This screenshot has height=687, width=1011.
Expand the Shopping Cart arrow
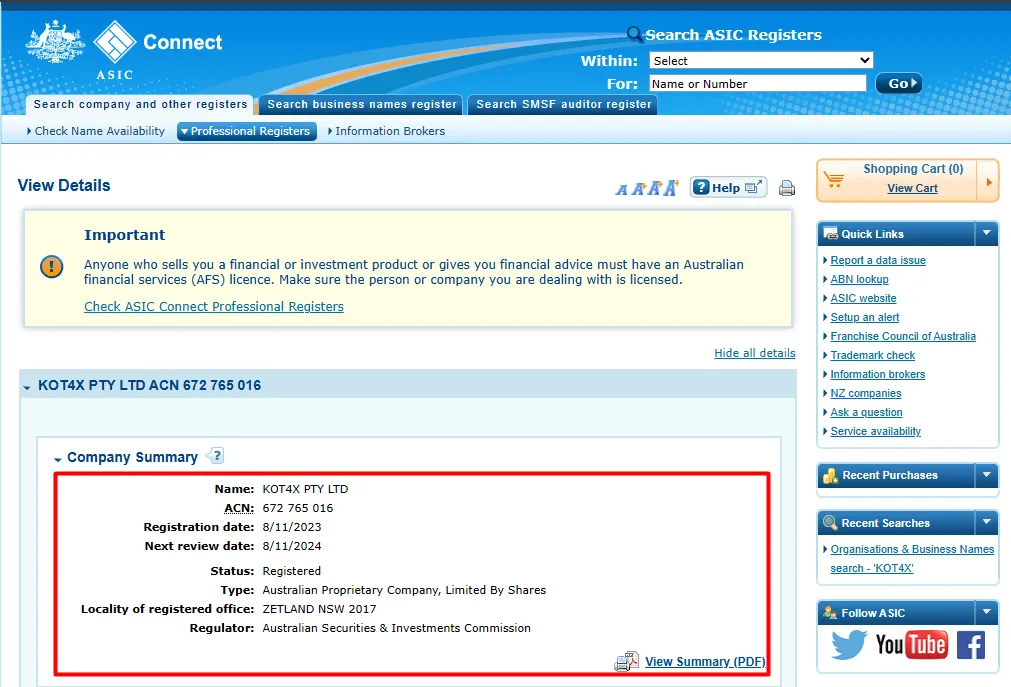(988, 182)
